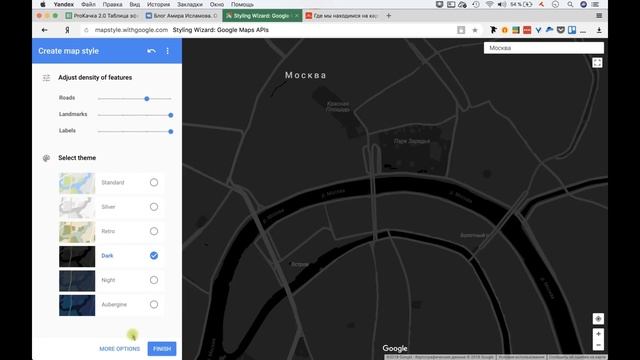Click the Aubergine theme thumbnail
This screenshot has width=640, height=360.
click(x=77, y=305)
